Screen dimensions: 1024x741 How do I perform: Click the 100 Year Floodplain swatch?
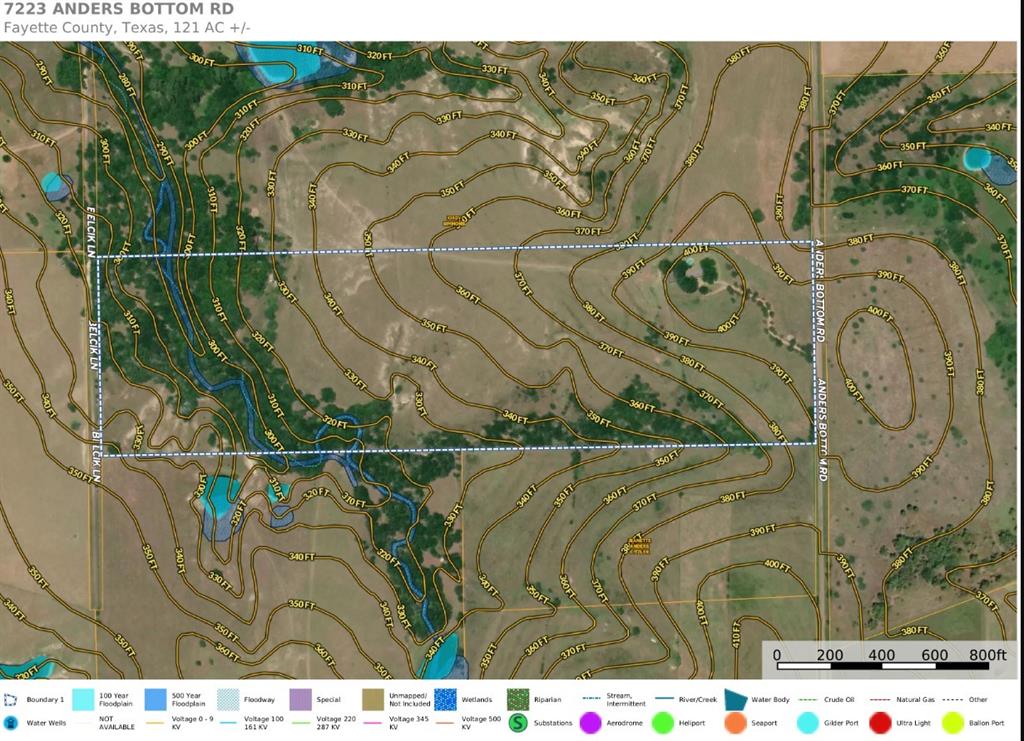click(84, 699)
